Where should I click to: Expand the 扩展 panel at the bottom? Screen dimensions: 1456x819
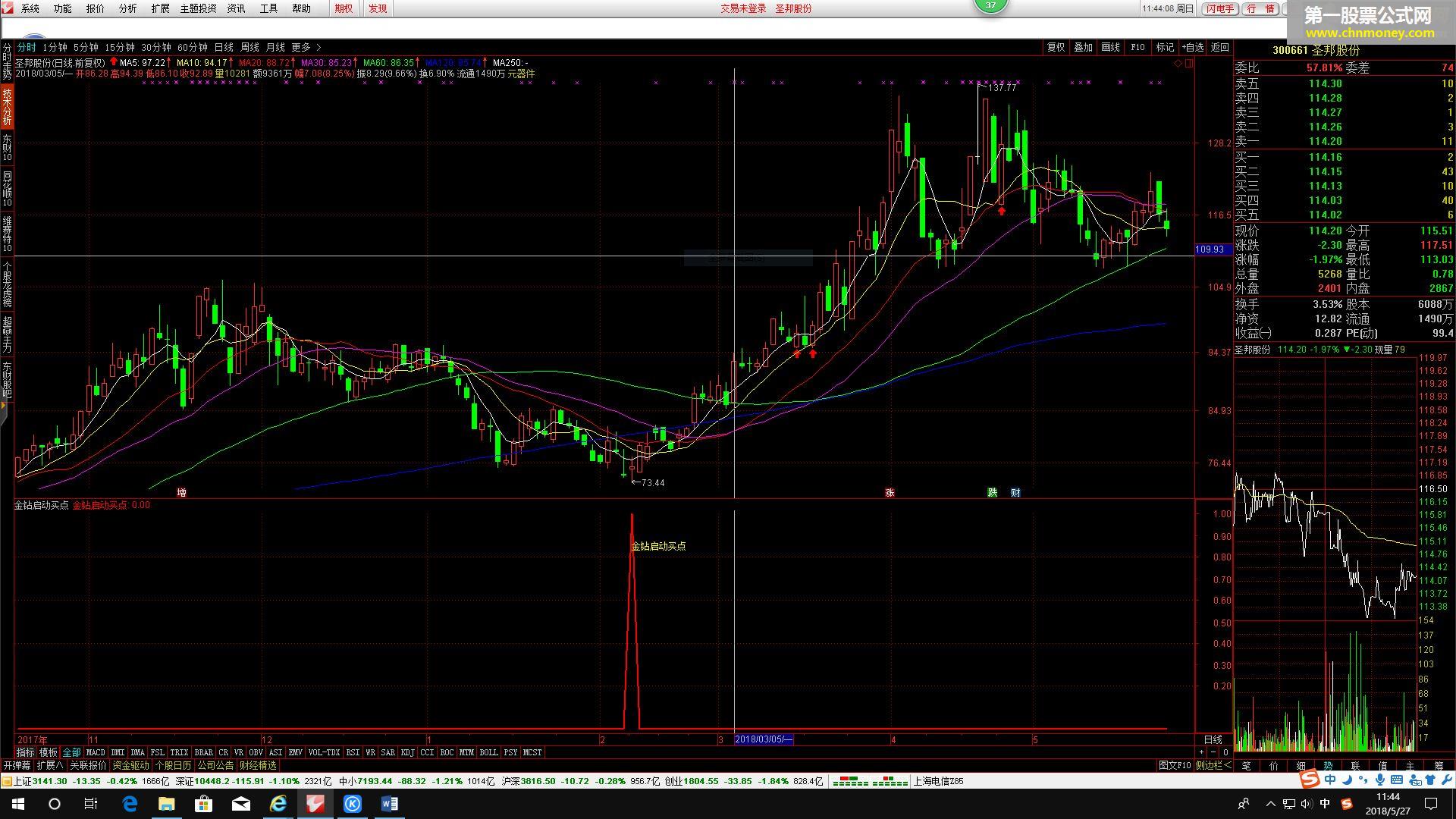click(50, 765)
